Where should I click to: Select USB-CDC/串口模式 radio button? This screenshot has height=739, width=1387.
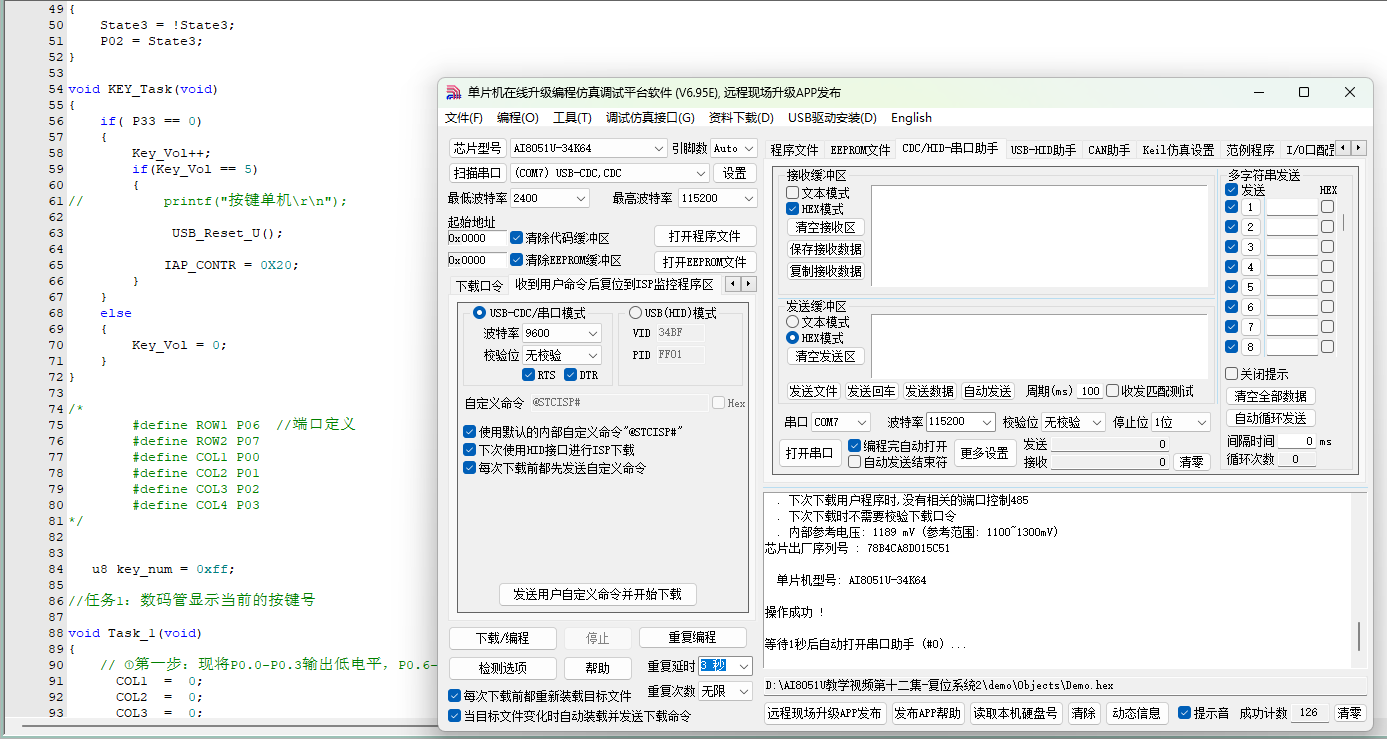[x=479, y=313]
